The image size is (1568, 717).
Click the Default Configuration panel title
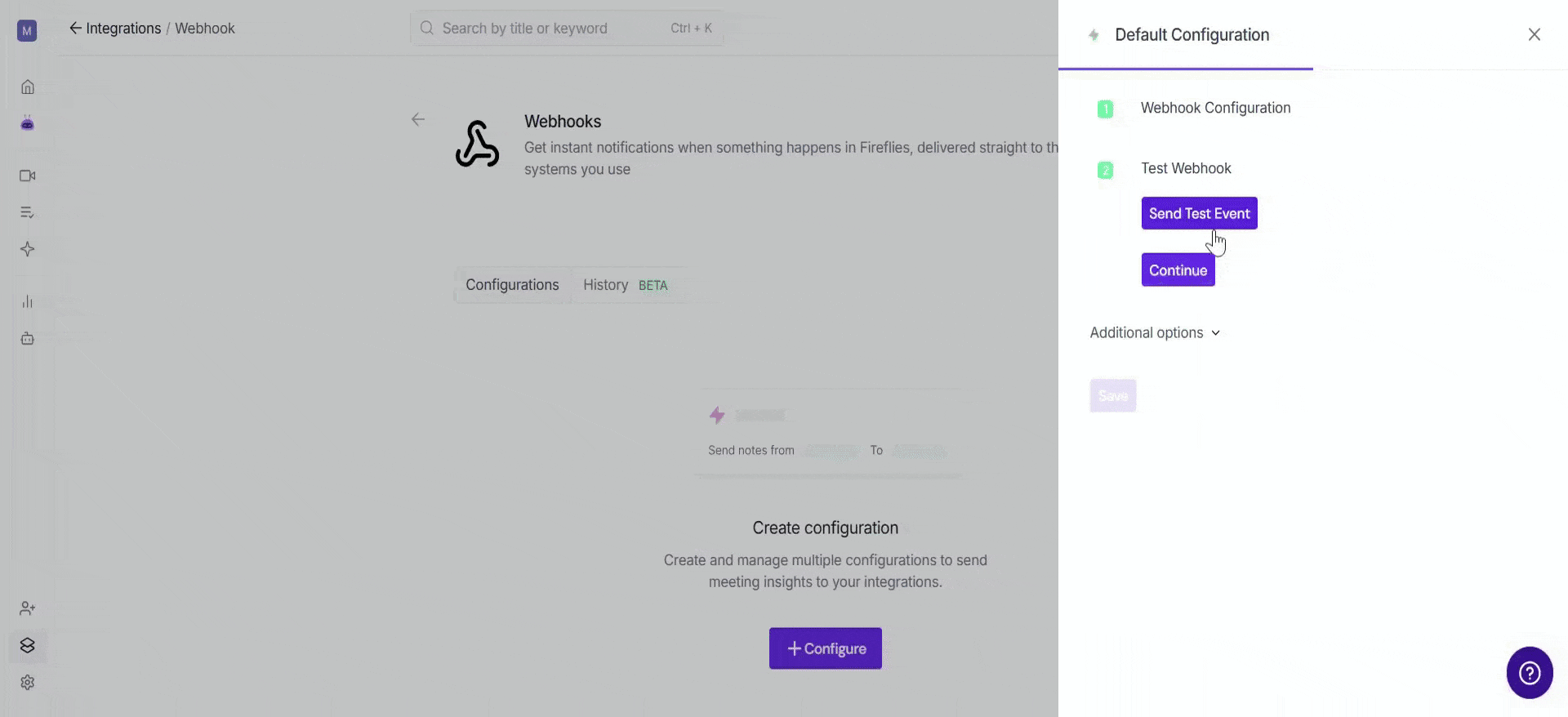pyautogui.click(x=1192, y=35)
